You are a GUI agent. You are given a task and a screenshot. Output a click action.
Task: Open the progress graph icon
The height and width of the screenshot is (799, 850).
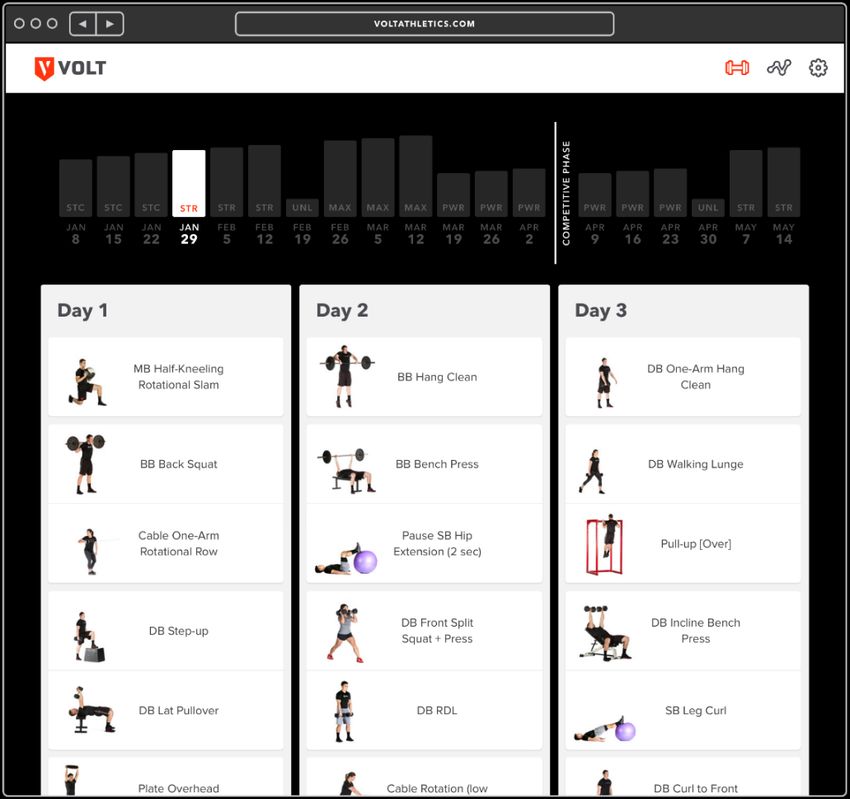point(779,68)
